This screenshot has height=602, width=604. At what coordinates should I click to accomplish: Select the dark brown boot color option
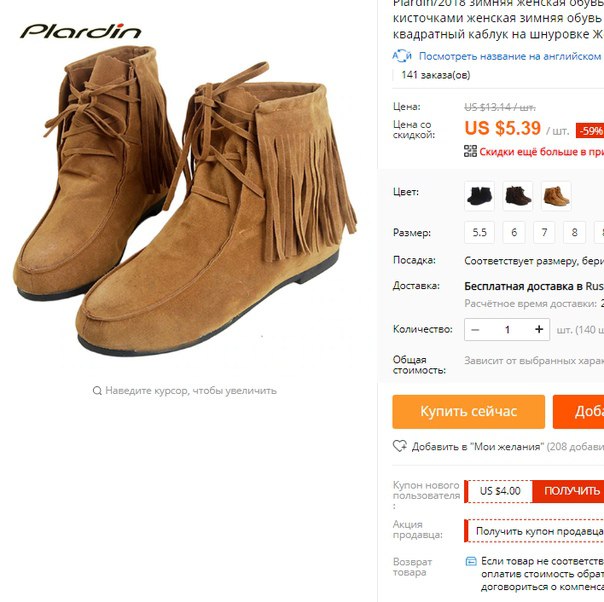pos(518,196)
